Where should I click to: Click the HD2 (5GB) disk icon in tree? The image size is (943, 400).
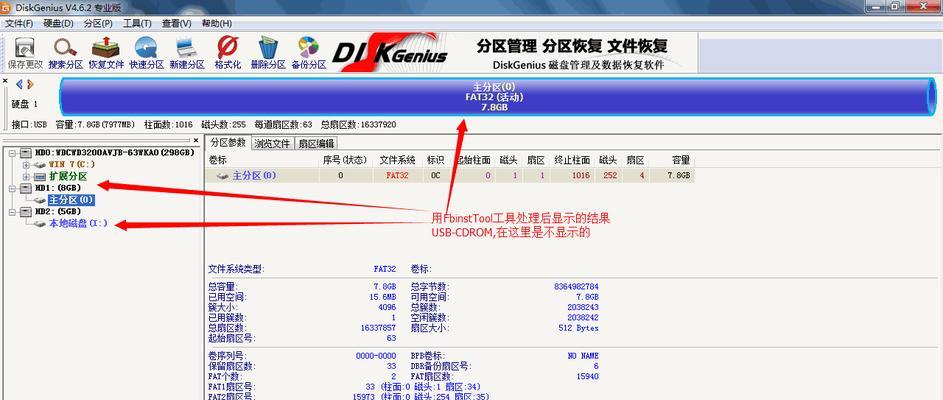coord(26,212)
